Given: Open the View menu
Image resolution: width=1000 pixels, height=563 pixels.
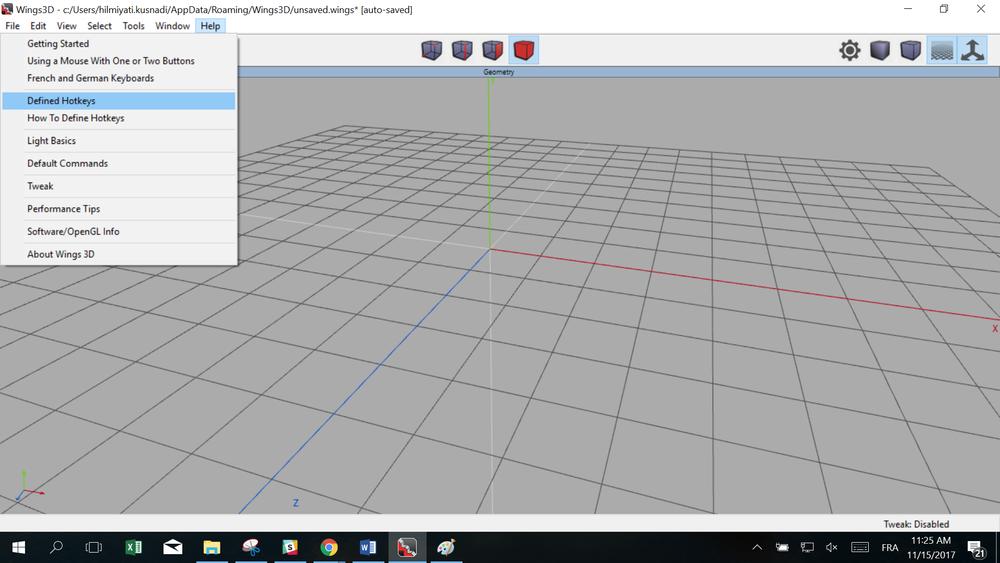Looking at the screenshot, I should [x=66, y=26].
